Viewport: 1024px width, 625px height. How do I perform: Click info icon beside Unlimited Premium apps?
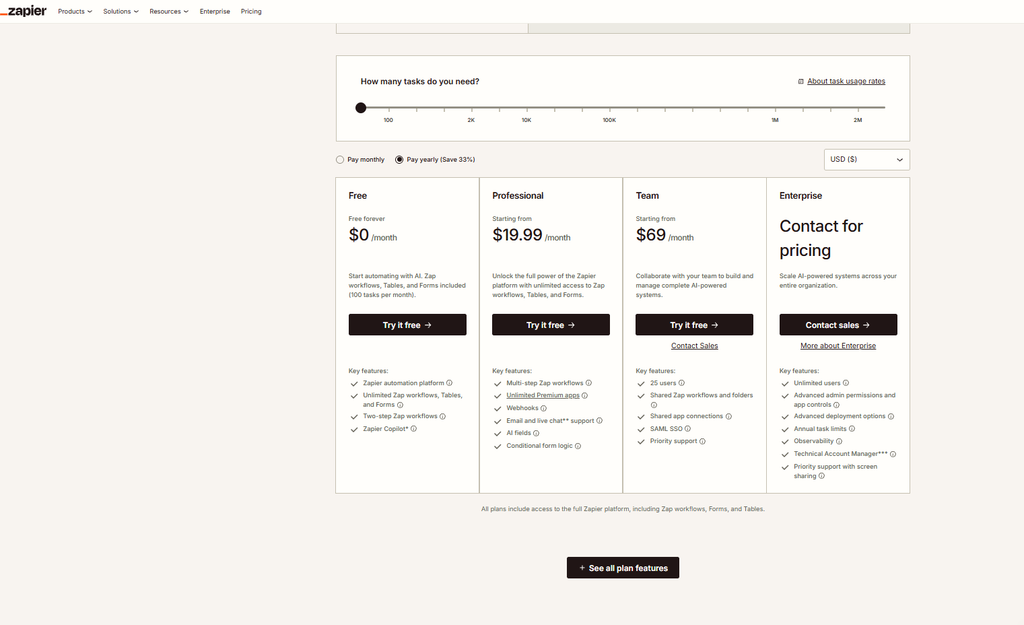click(x=584, y=396)
